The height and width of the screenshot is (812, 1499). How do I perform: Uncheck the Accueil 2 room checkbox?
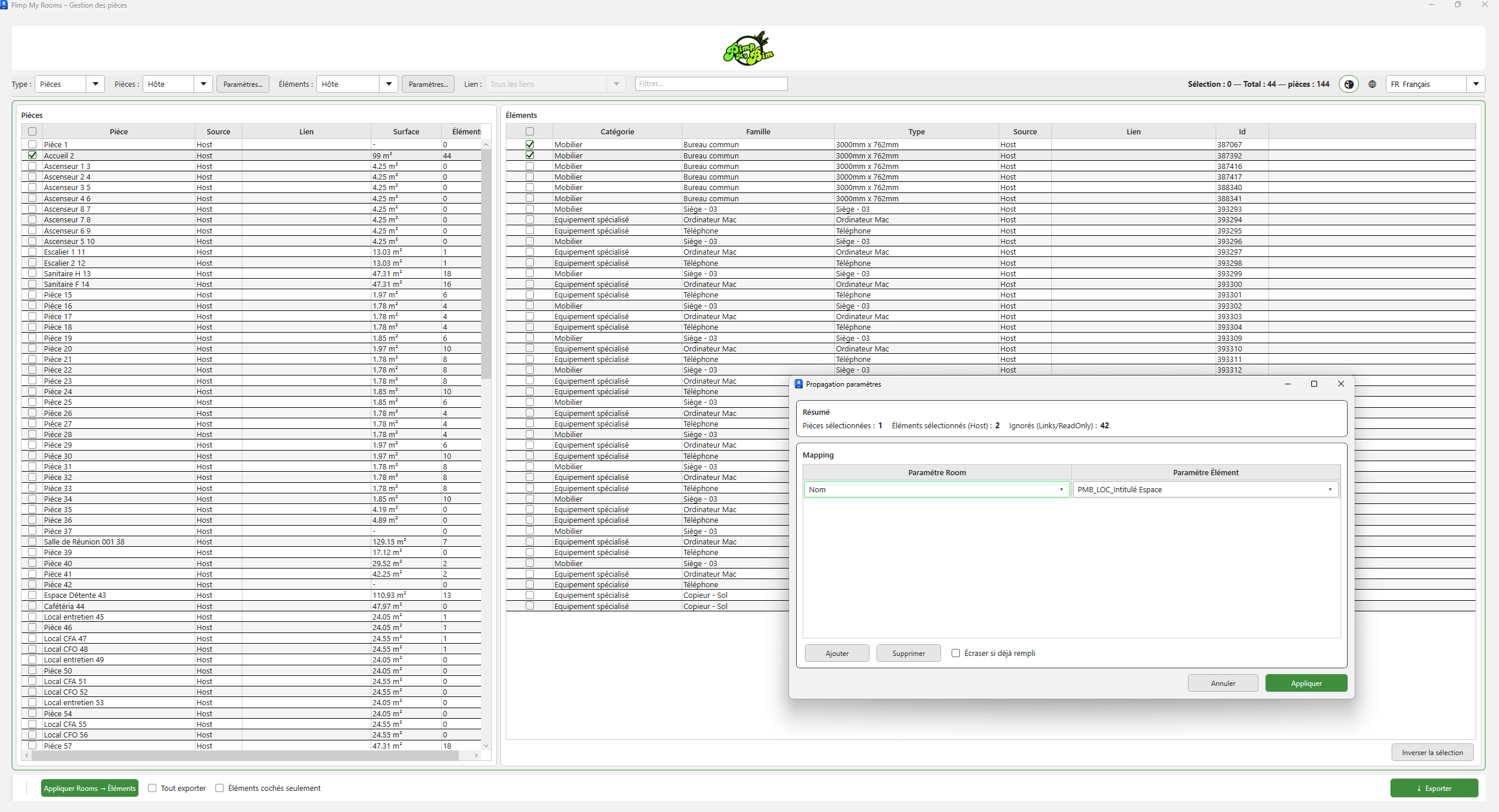(x=32, y=155)
